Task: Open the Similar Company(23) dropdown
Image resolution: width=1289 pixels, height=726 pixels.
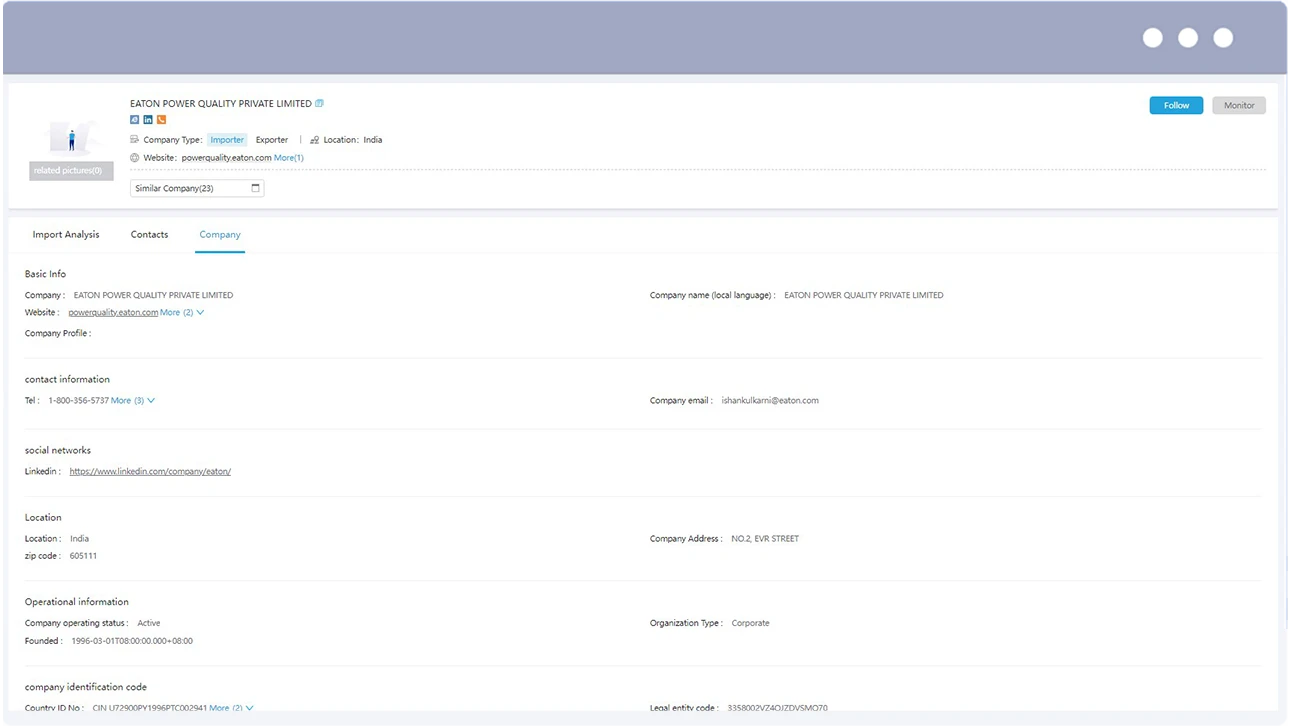Action: point(197,188)
